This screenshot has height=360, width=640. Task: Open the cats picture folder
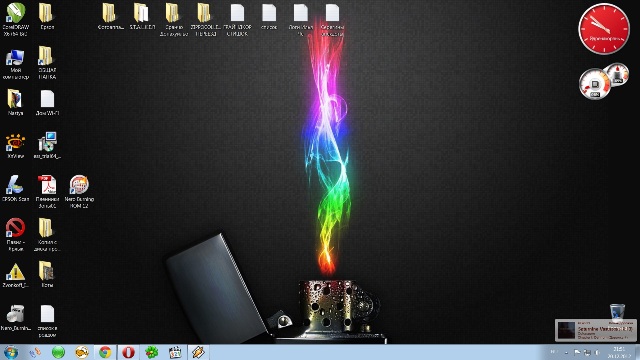point(47,274)
